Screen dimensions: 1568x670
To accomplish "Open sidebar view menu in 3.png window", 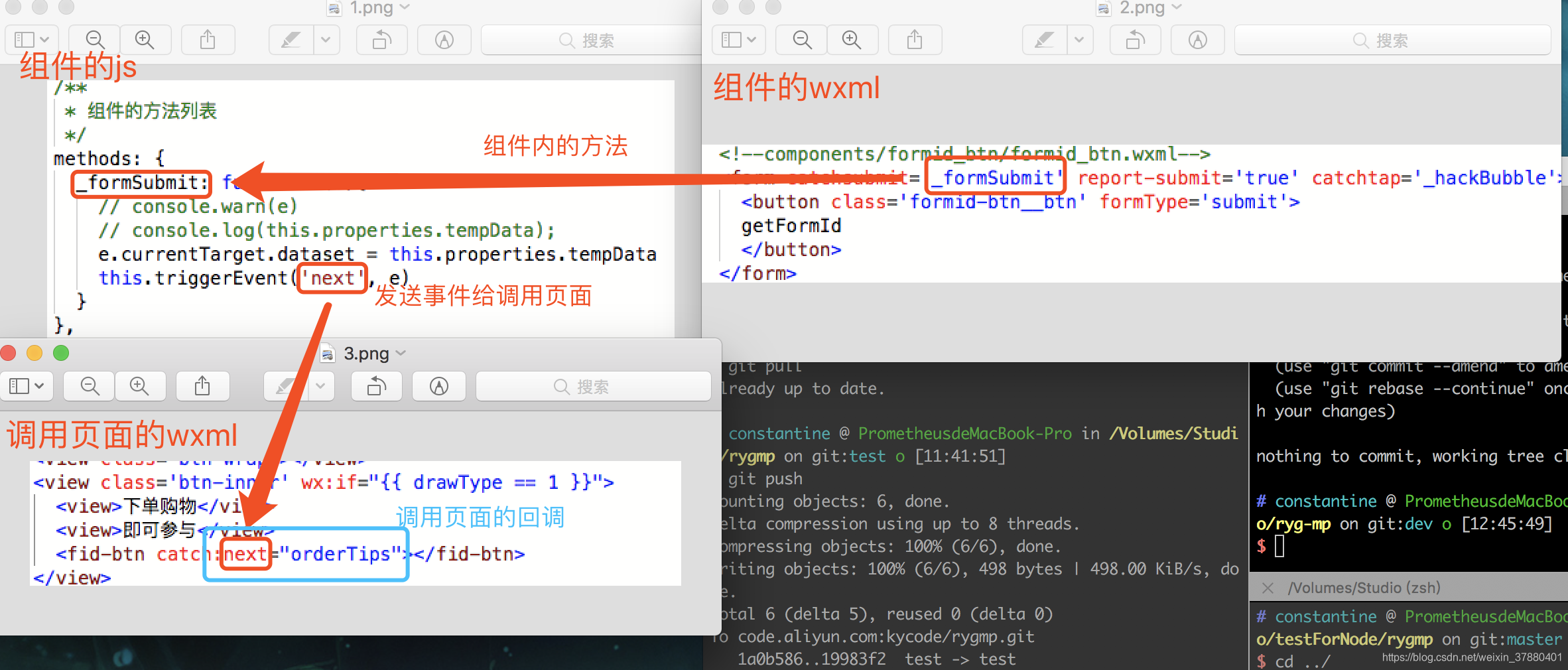I will (x=27, y=386).
